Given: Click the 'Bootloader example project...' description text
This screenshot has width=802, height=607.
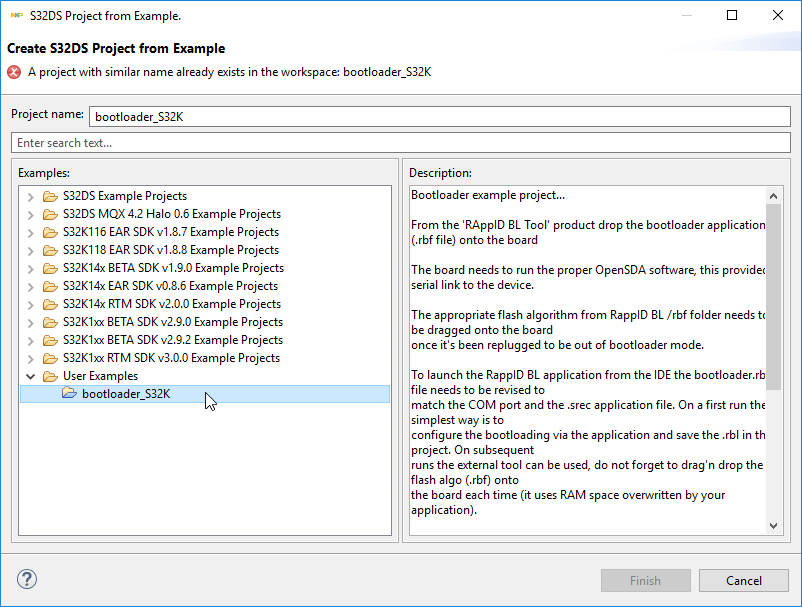Looking at the screenshot, I should click(488, 195).
